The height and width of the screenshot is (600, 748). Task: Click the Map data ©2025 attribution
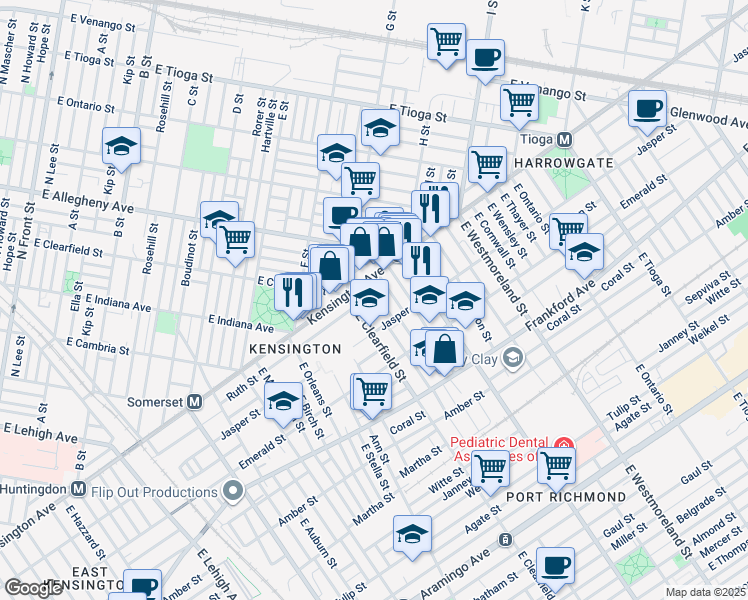(x=706, y=592)
